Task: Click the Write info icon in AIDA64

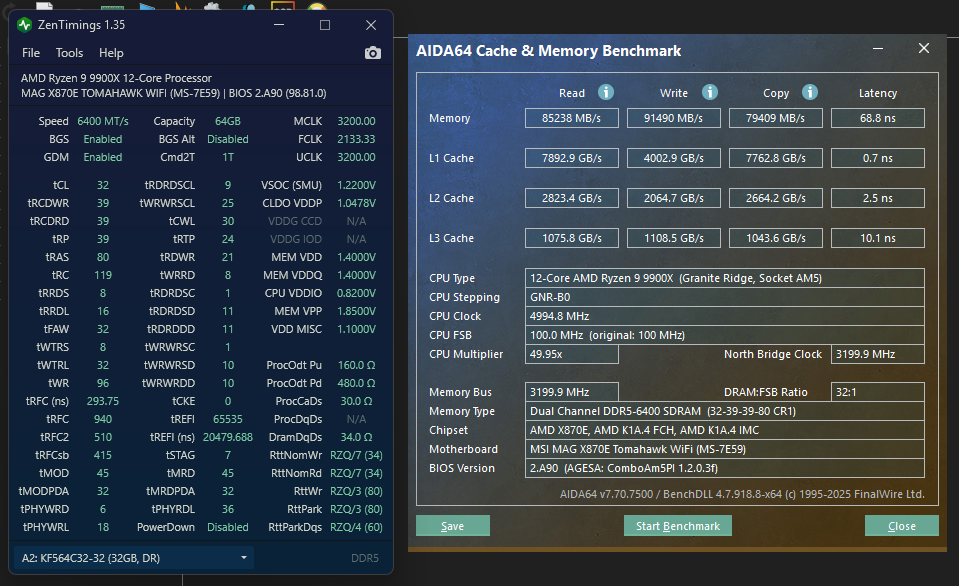Action: pyautogui.click(x=709, y=92)
